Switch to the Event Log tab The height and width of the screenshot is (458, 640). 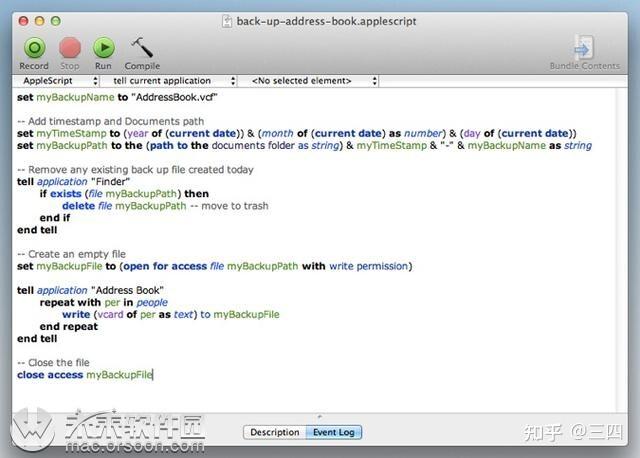pyautogui.click(x=334, y=432)
